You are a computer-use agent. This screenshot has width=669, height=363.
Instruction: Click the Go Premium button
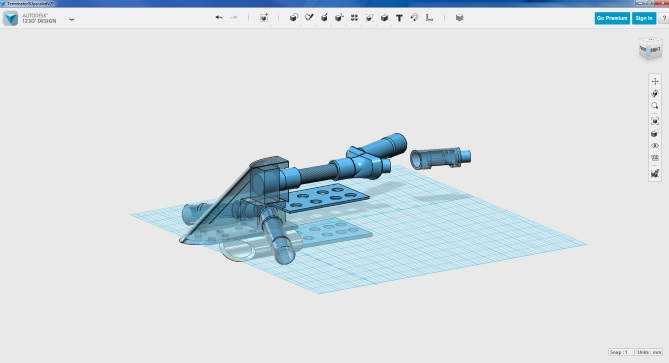[612, 18]
